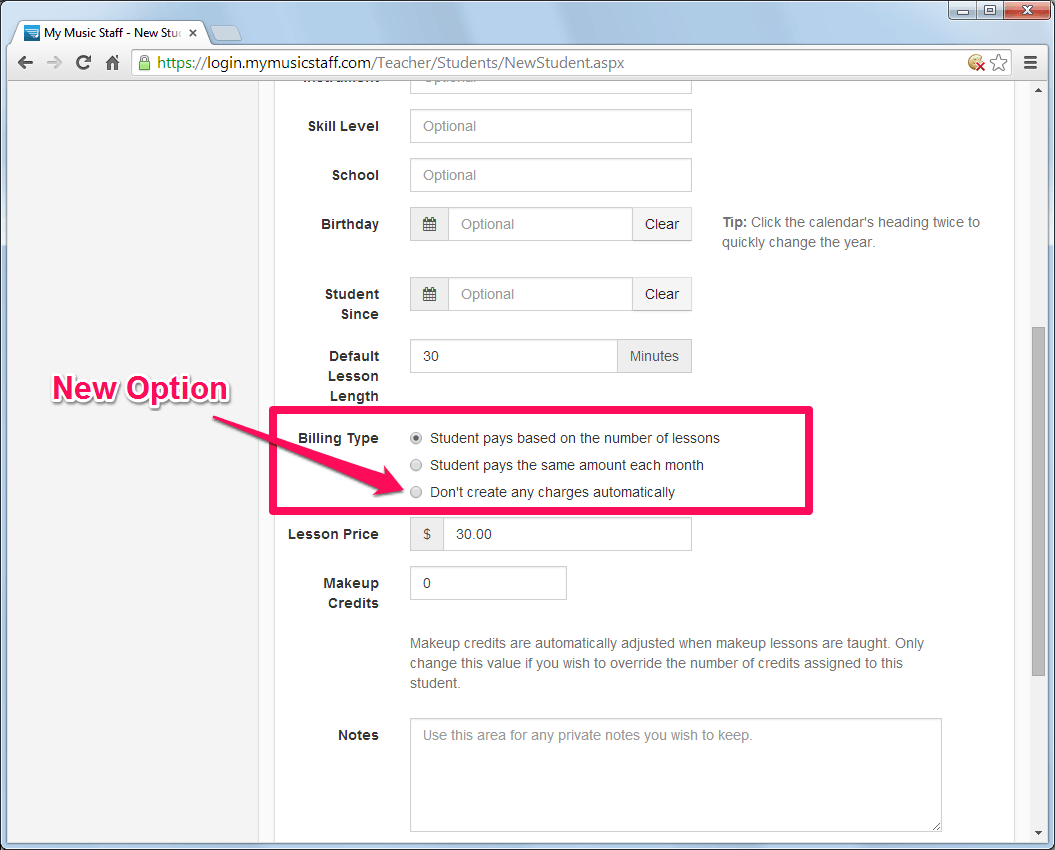Viewport: 1055px width, 850px height.
Task: Edit the Lesson Price amount field
Action: click(x=567, y=534)
